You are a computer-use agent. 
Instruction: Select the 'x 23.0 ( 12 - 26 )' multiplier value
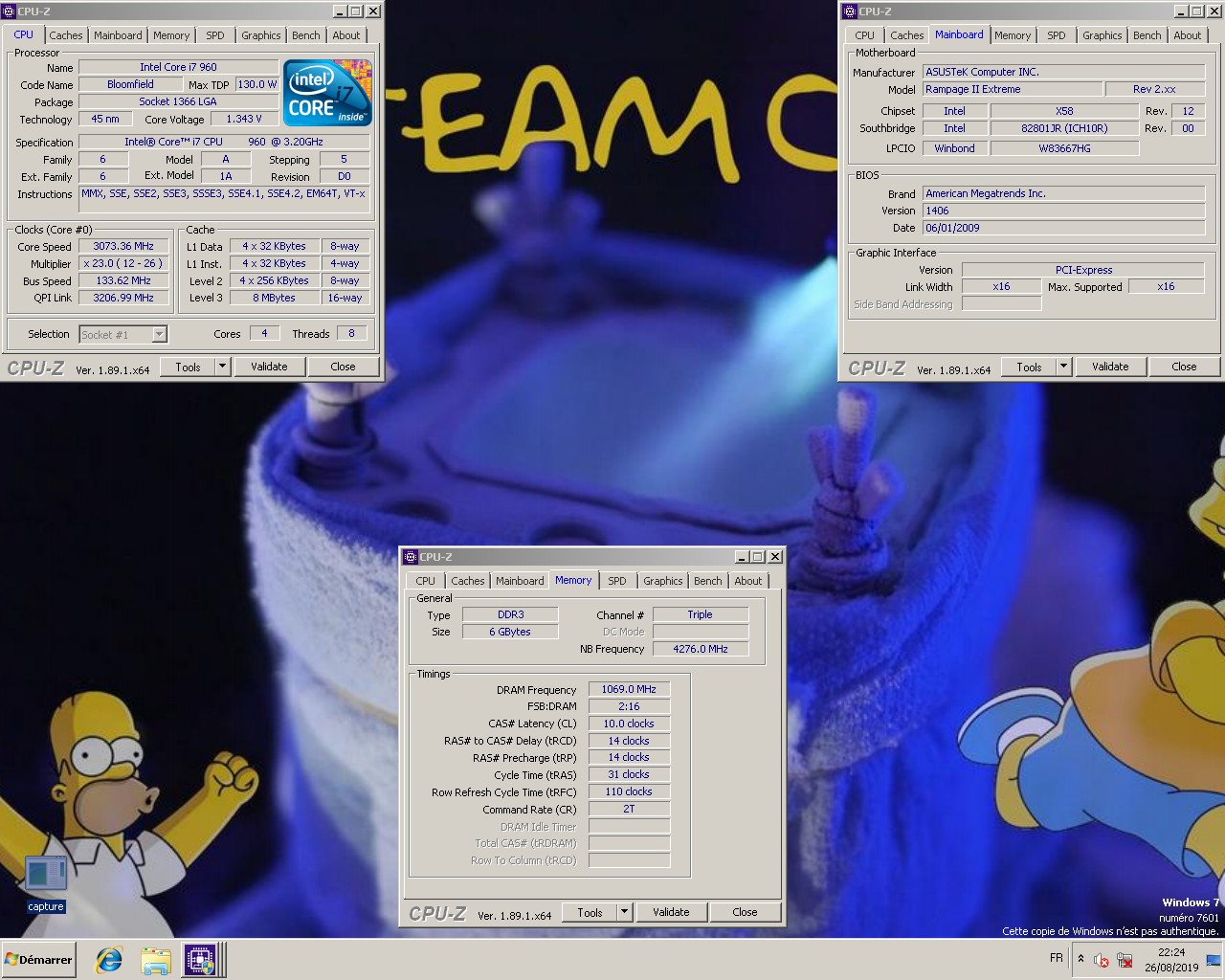[x=123, y=263]
